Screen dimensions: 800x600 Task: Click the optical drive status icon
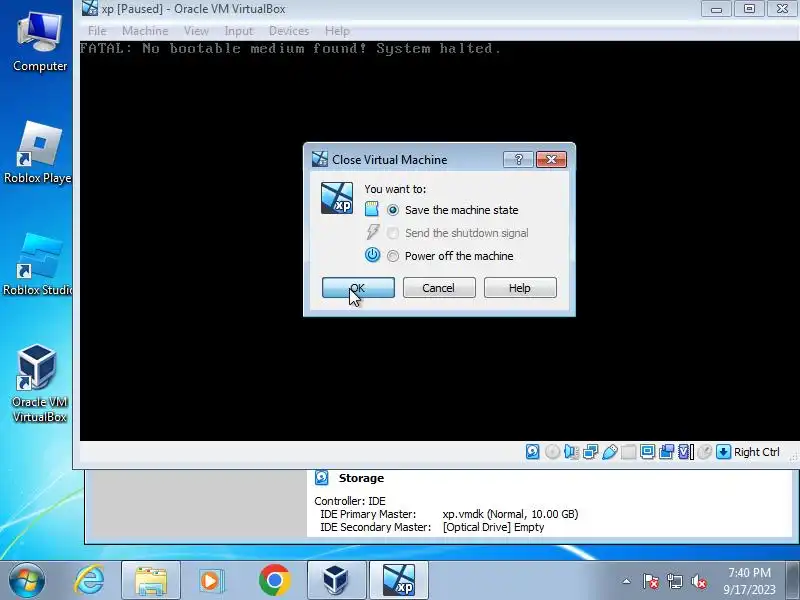coord(552,452)
